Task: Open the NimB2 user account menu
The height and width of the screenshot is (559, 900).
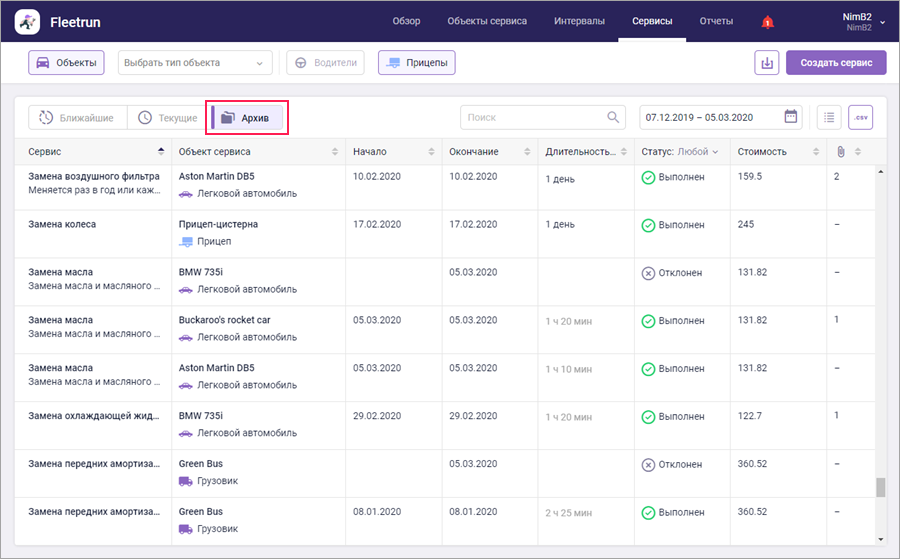Action: (858, 21)
